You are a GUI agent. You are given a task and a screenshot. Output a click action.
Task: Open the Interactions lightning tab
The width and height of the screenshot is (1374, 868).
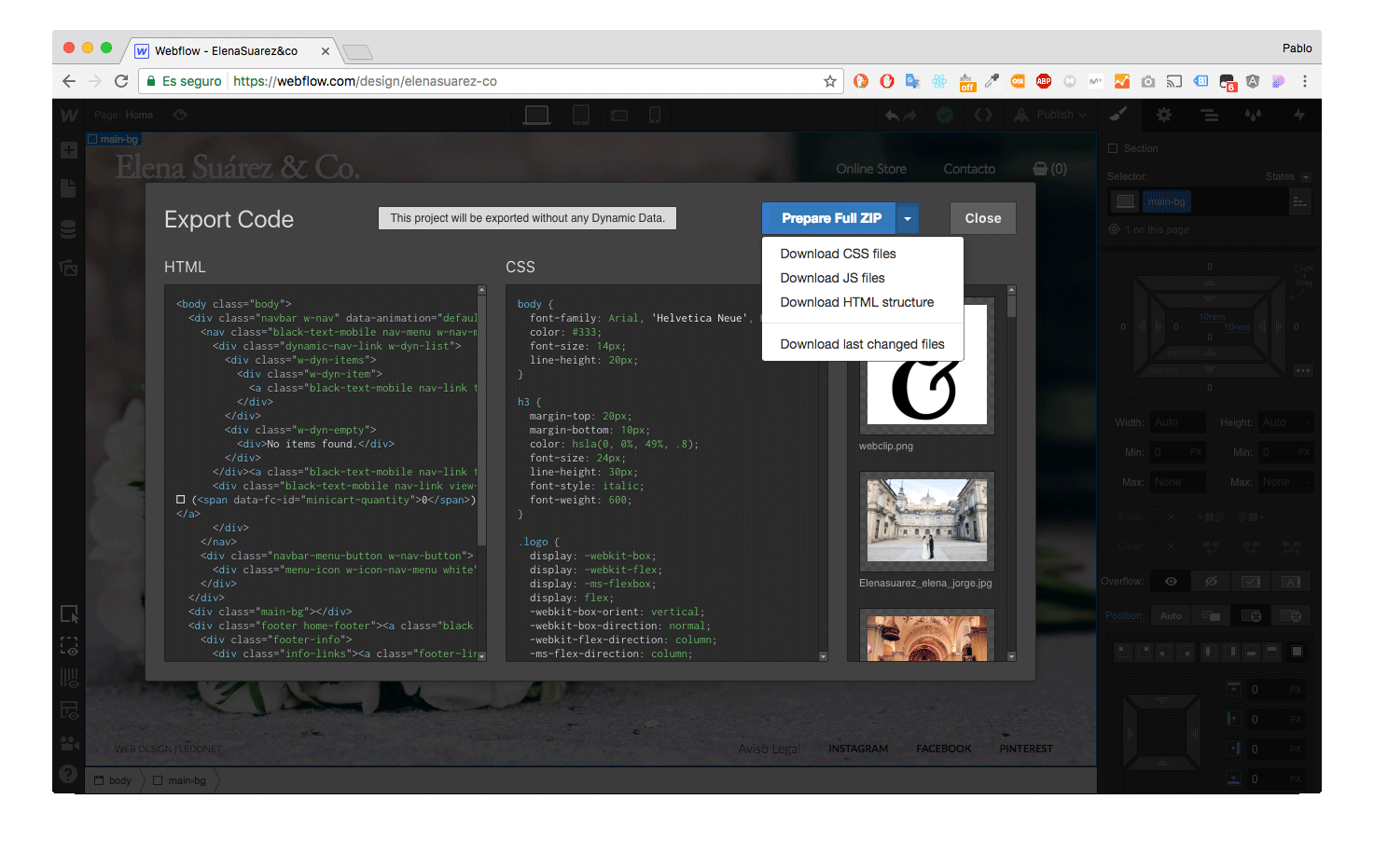click(x=1298, y=115)
